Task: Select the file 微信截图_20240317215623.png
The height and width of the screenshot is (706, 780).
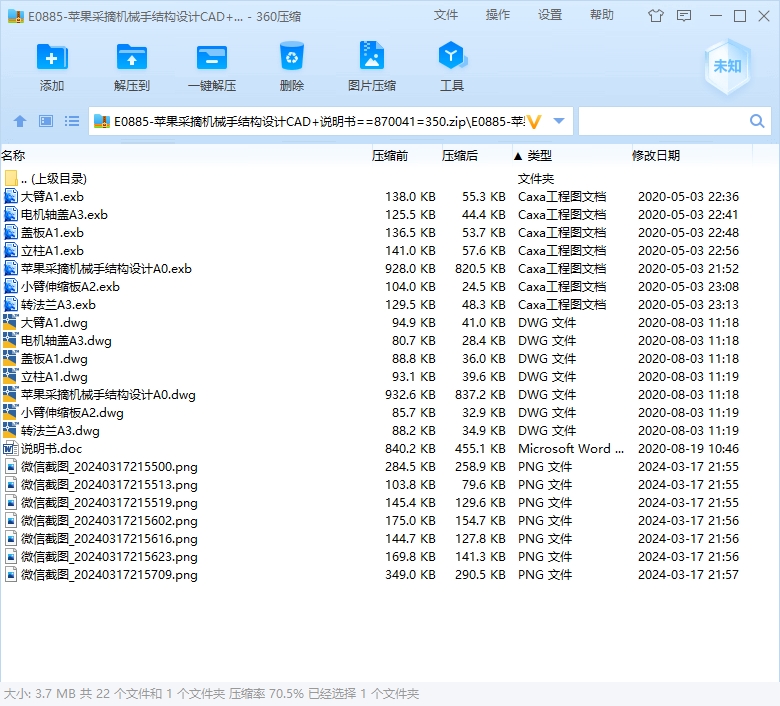Action: (x=109, y=556)
